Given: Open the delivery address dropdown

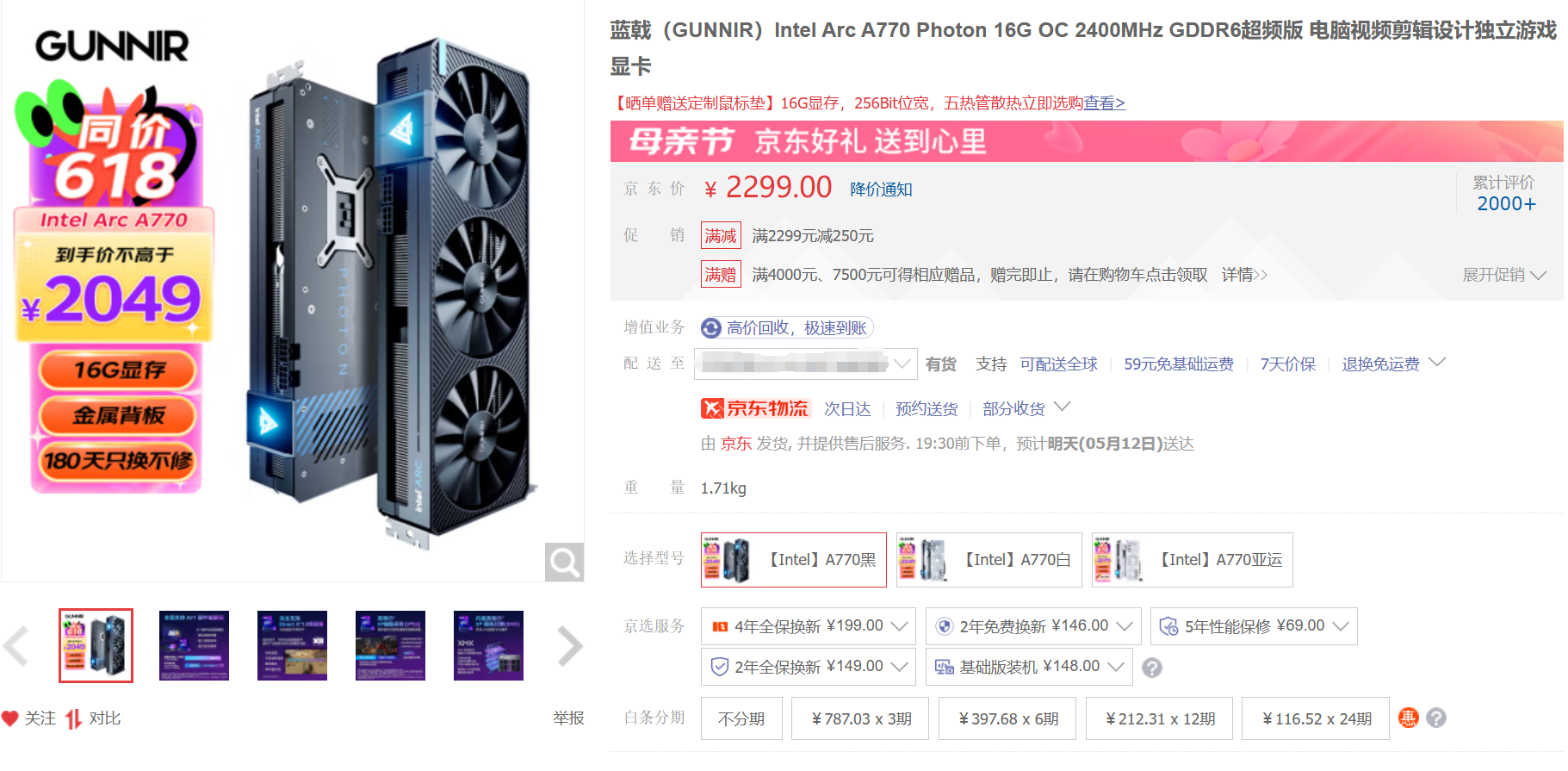Looking at the screenshot, I should point(806,364).
